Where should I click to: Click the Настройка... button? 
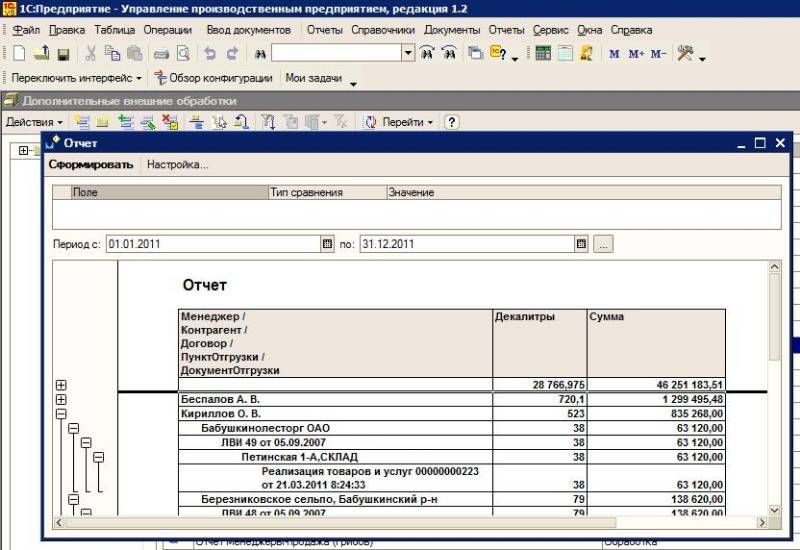click(177, 165)
